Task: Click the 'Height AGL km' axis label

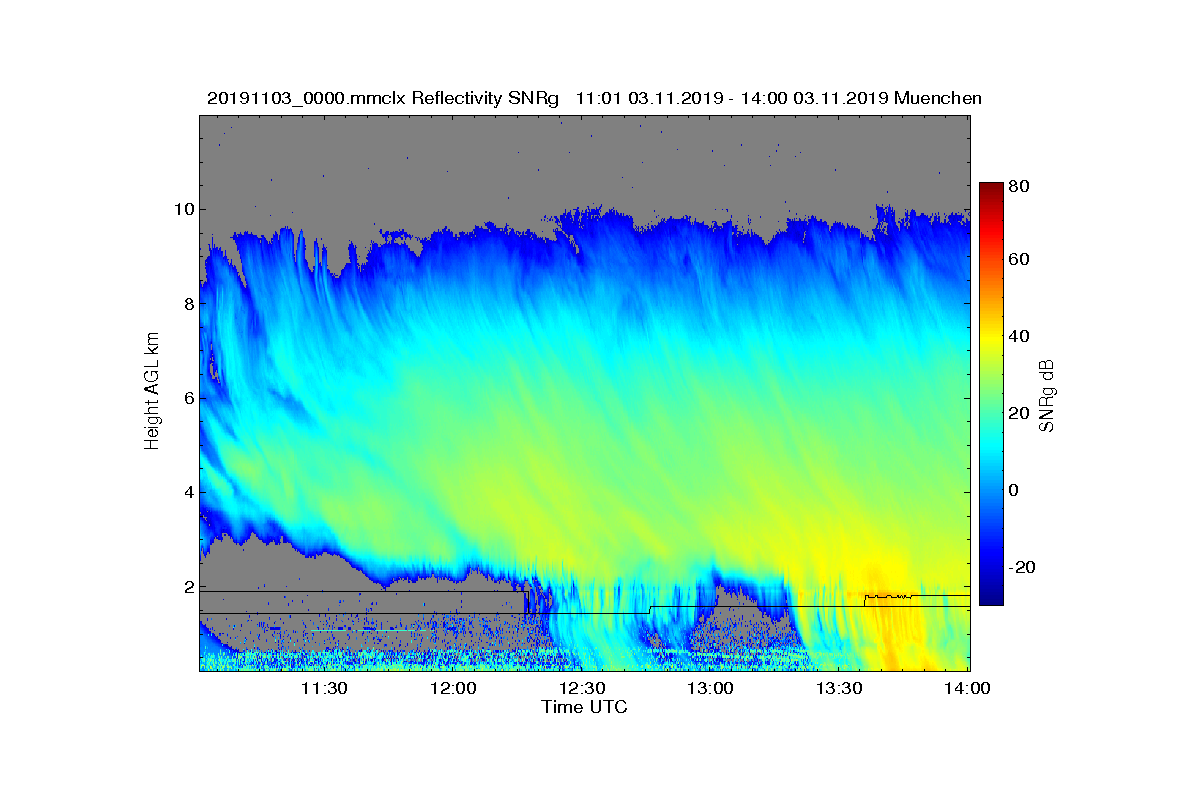Action: (152, 393)
